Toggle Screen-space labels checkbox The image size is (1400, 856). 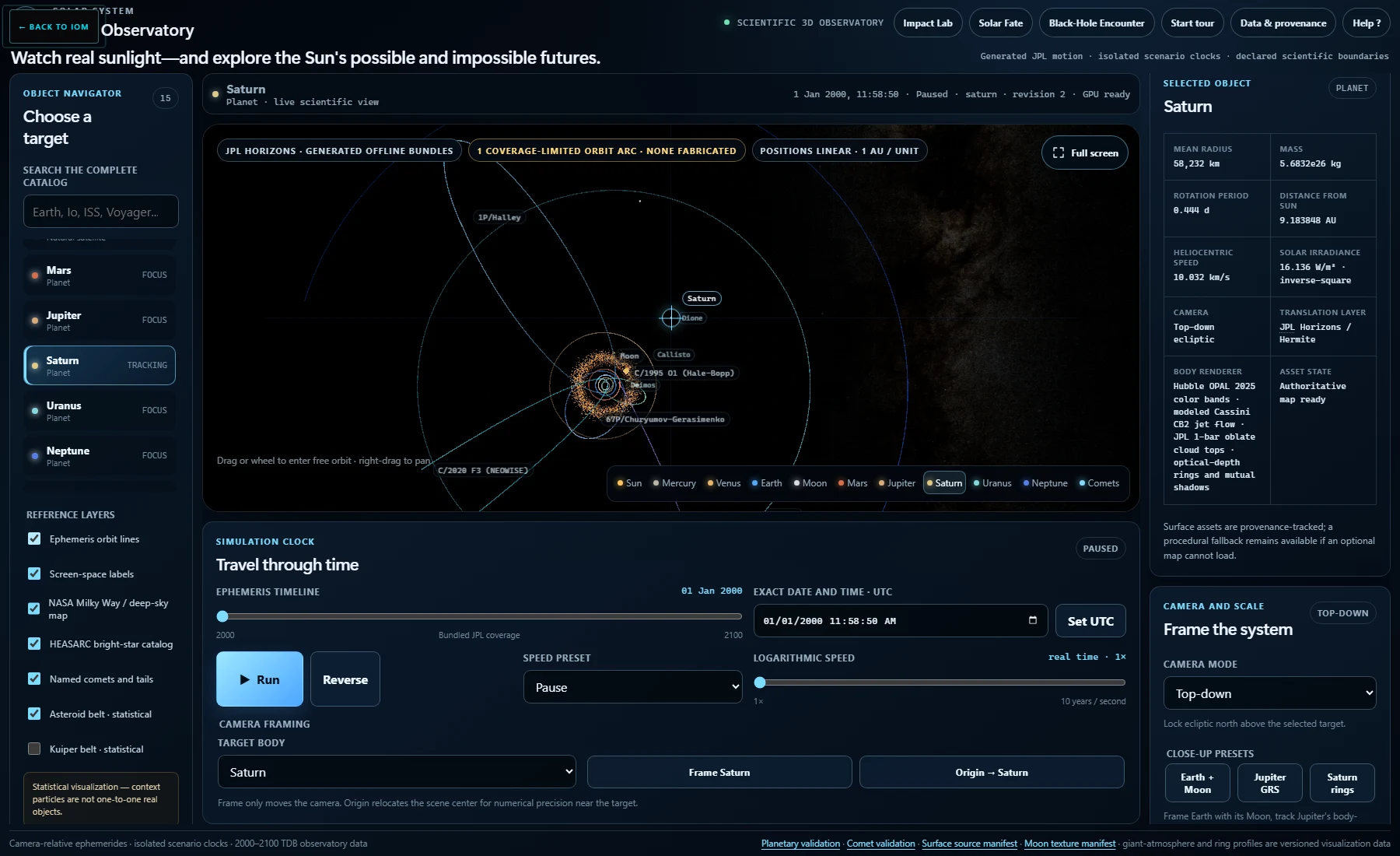point(34,574)
